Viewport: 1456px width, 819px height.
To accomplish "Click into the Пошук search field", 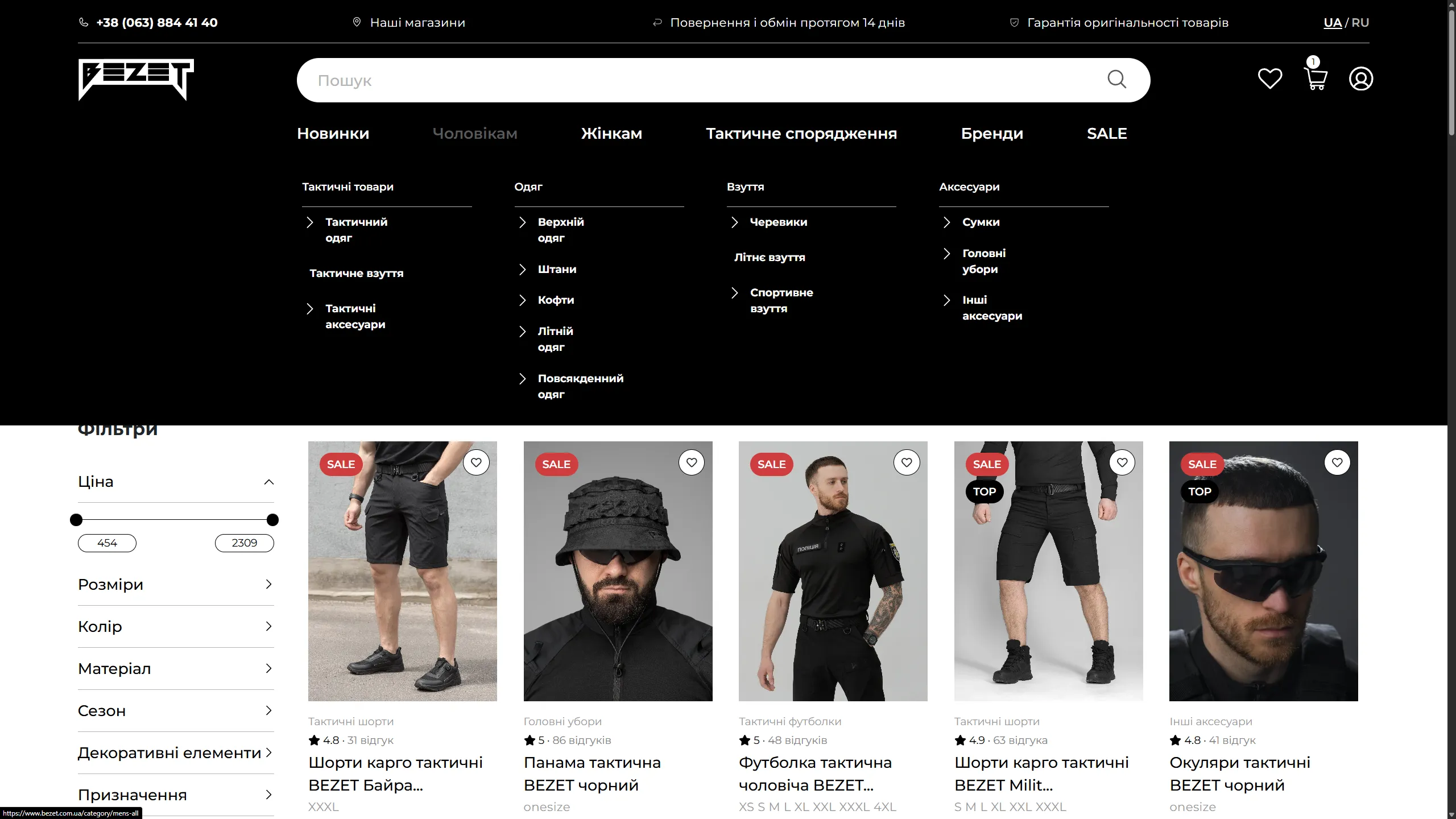I will coord(682,80).
